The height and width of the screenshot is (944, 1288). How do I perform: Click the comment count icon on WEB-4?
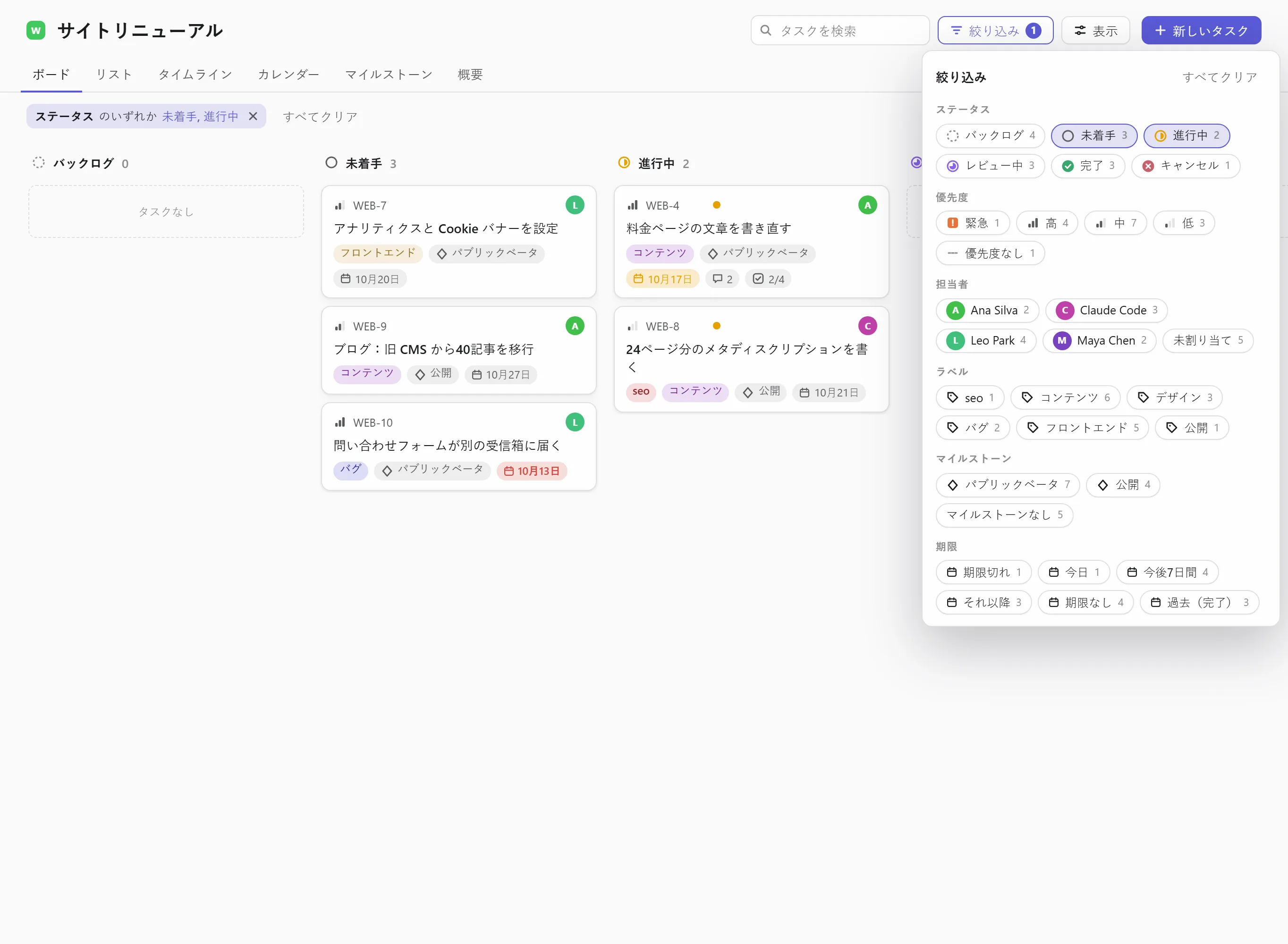coord(717,279)
